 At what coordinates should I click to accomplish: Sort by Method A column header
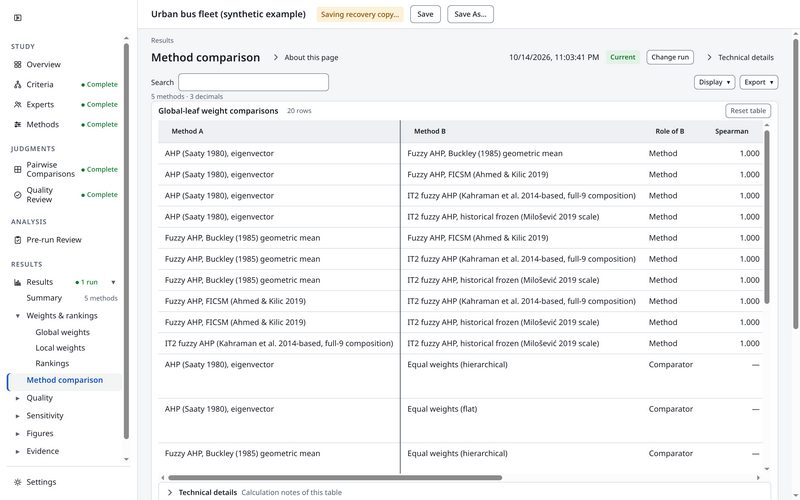[187, 132]
